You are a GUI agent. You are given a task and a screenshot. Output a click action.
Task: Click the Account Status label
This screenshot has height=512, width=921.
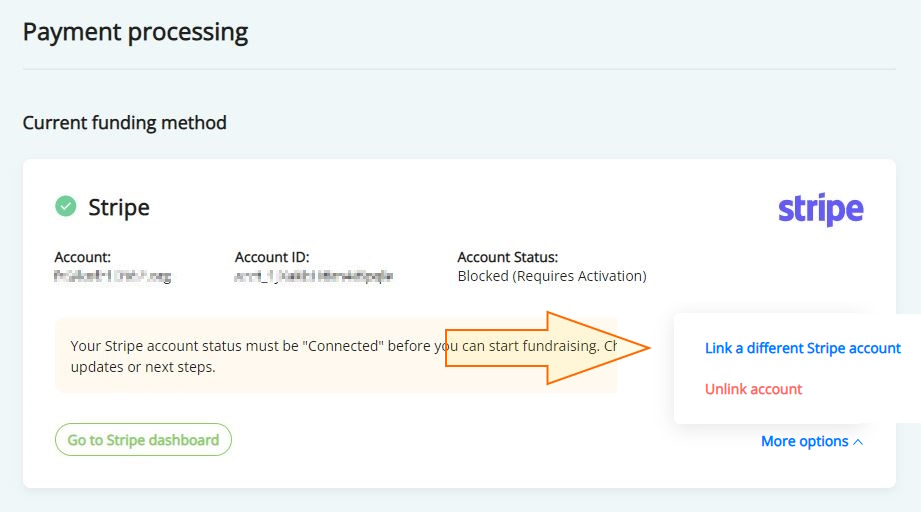pos(507,257)
